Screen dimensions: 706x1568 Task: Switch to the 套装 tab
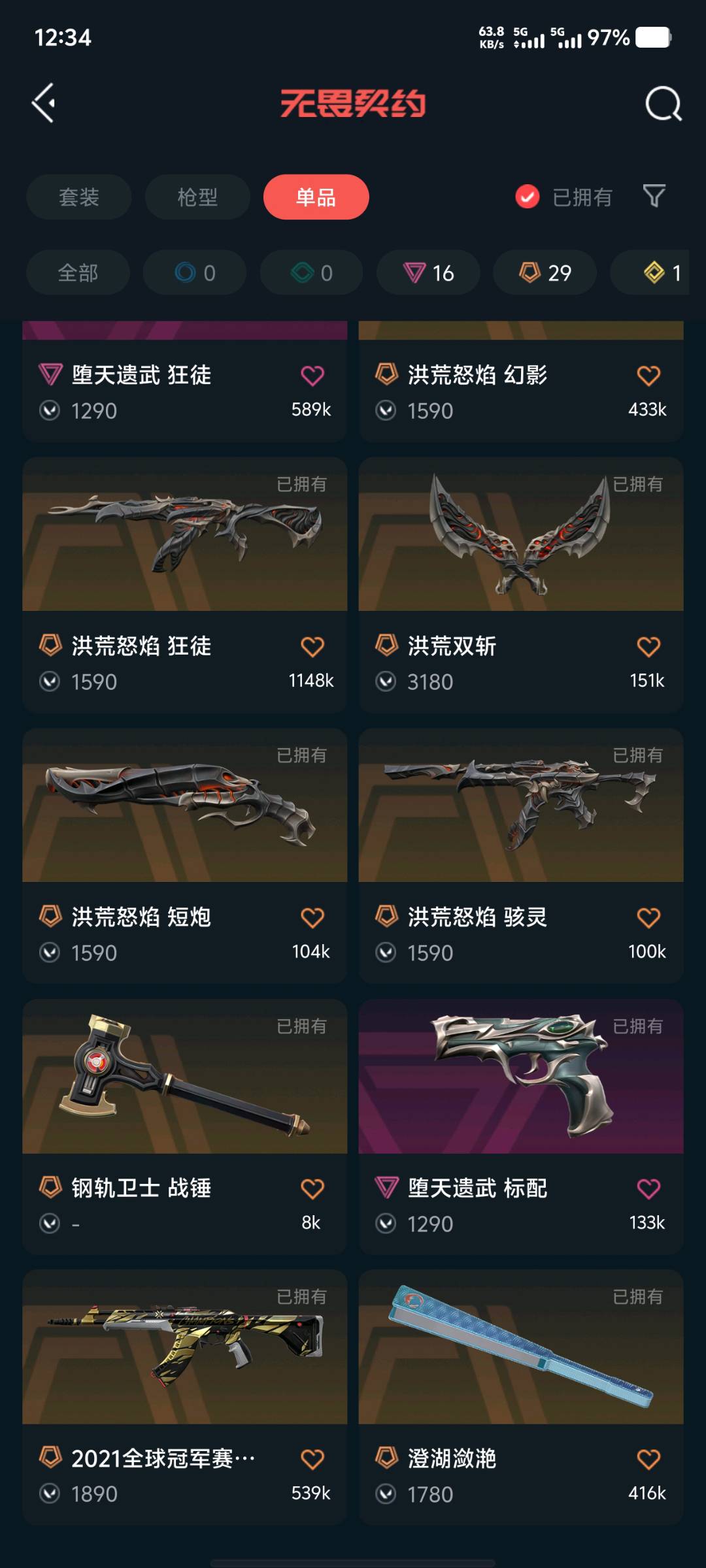[79, 197]
